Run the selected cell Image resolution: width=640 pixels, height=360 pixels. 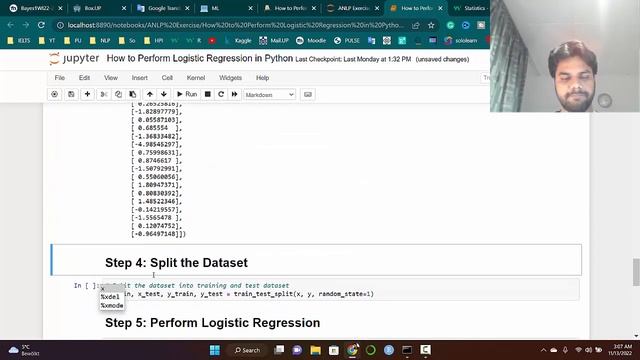(x=187, y=94)
